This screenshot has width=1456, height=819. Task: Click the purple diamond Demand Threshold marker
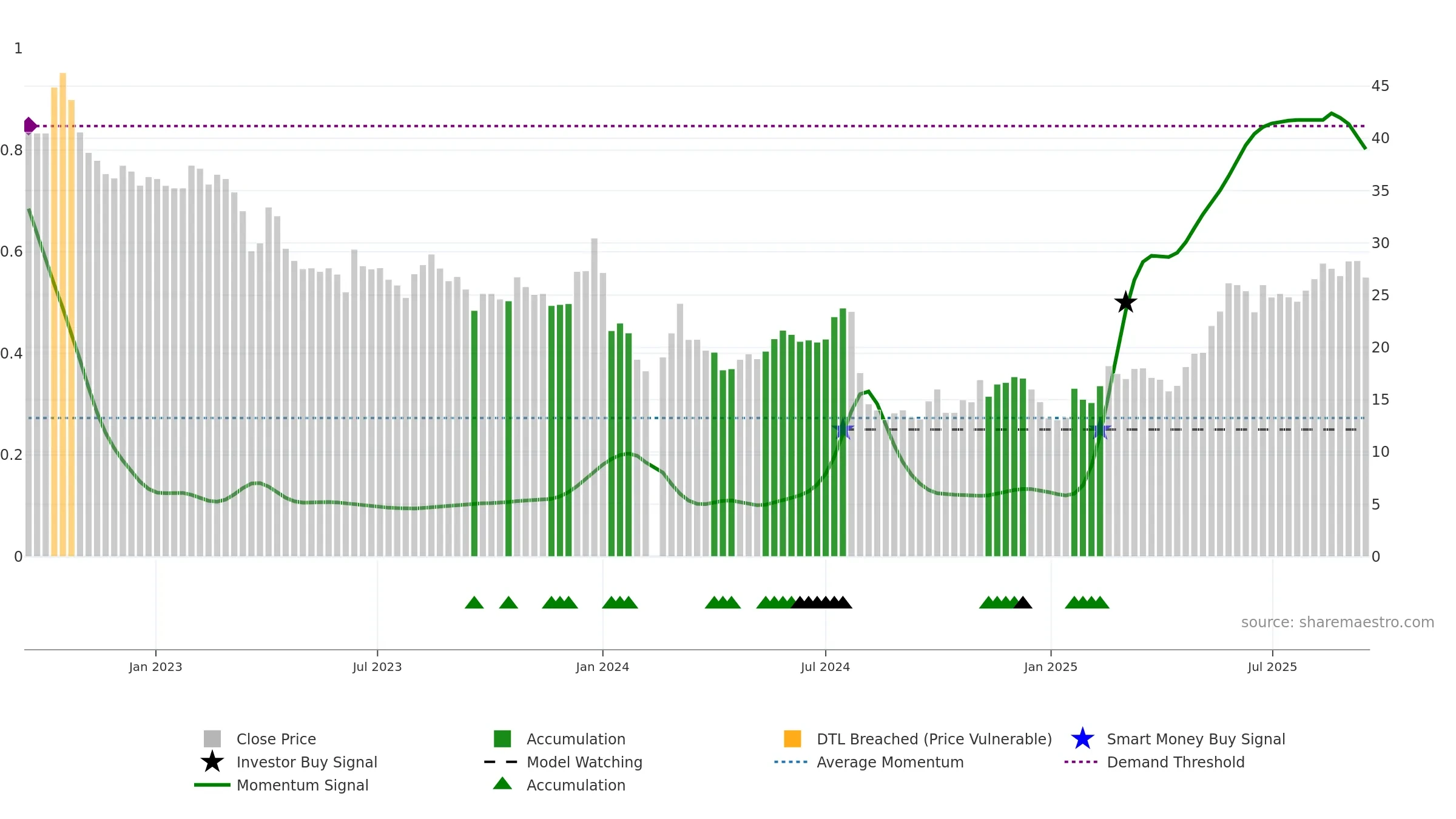(29, 126)
